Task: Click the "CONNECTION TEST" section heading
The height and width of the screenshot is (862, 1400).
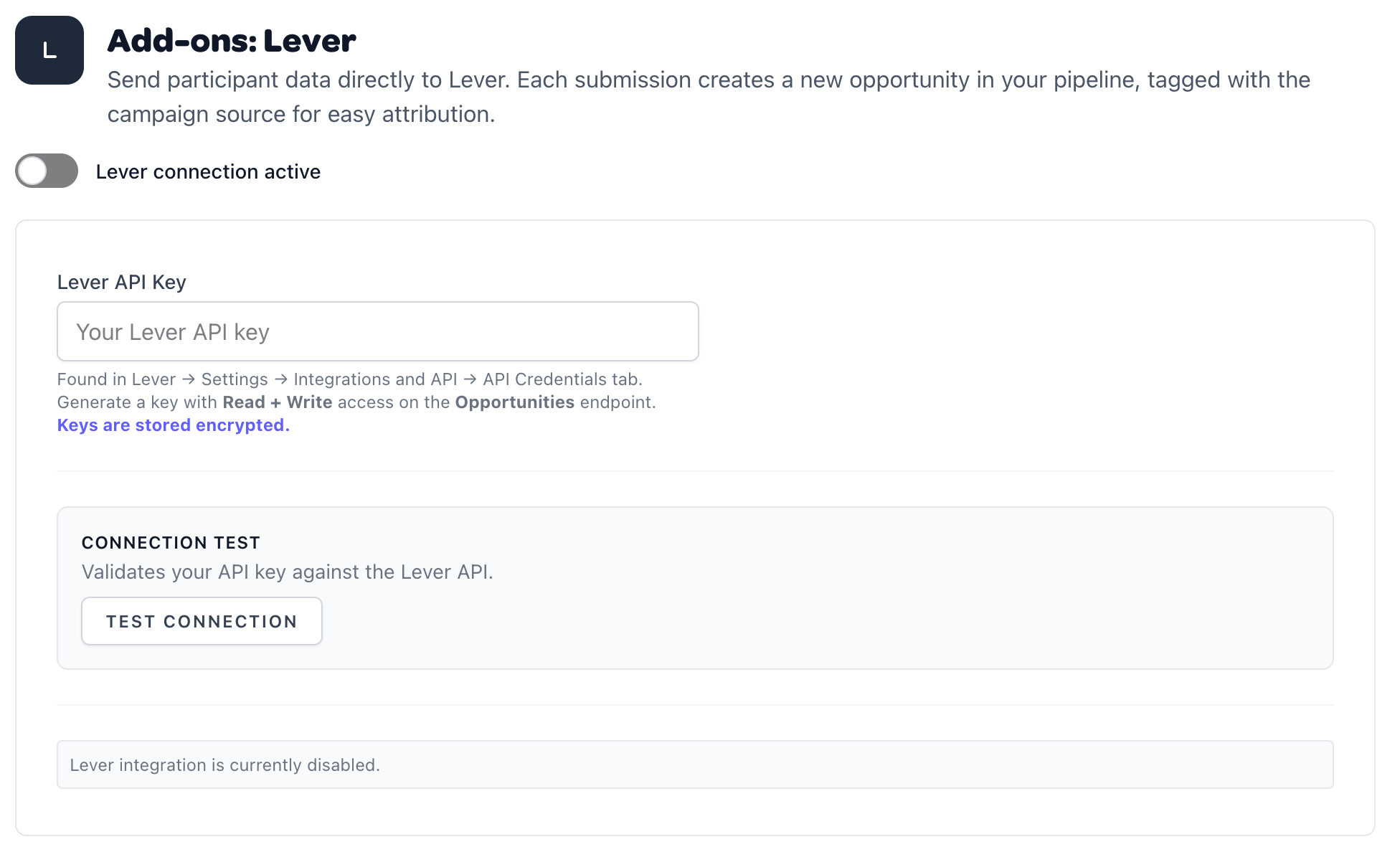Action: point(171,543)
